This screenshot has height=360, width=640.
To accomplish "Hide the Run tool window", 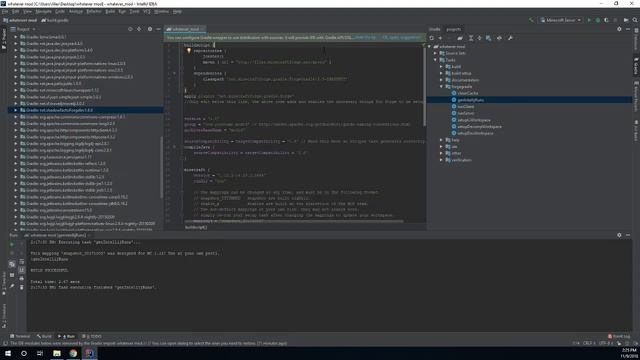I will coord(628,235).
